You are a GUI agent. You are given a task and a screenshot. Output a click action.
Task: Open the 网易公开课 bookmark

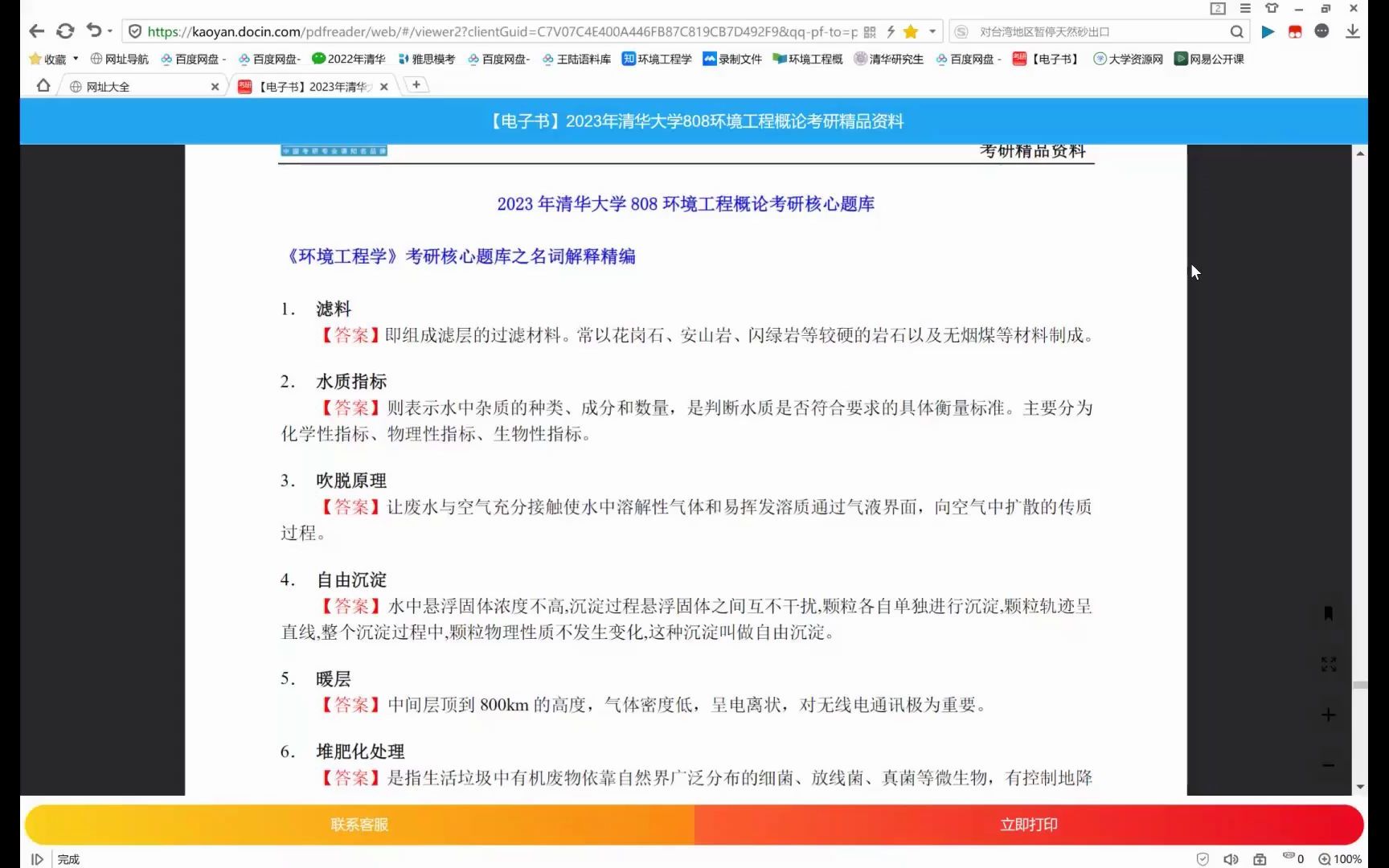point(1209,59)
